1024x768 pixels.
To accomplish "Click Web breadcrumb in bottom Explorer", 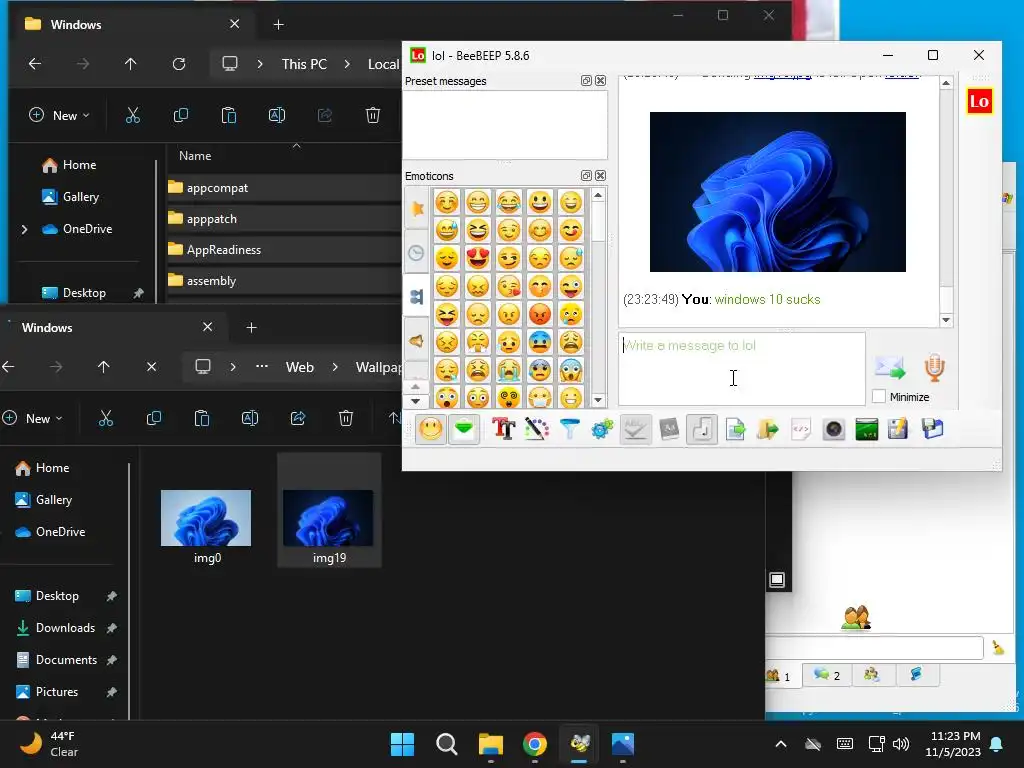I will (x=300, y=367).
